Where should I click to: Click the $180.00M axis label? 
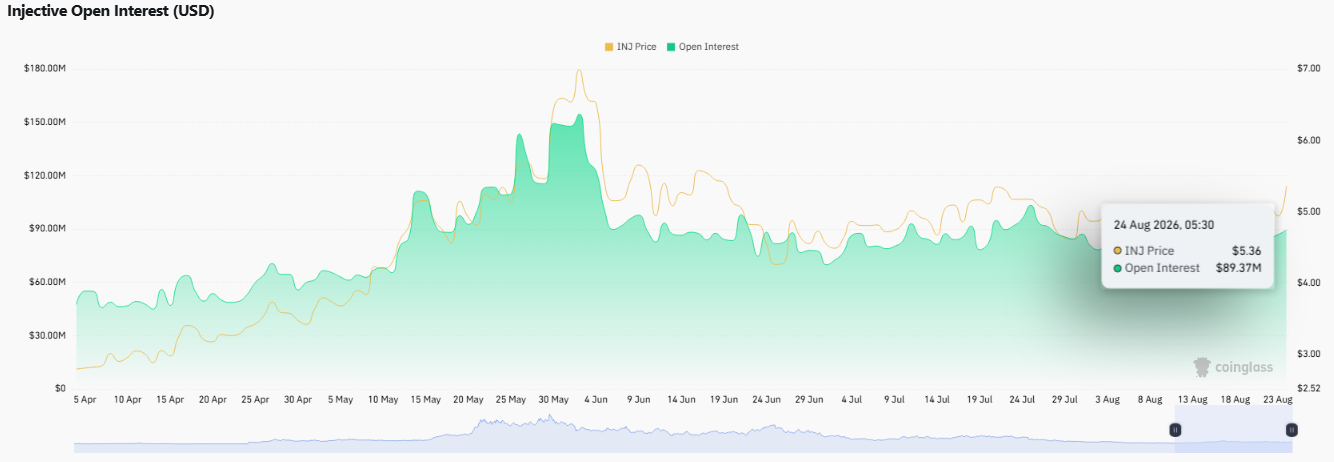(45, 68)
